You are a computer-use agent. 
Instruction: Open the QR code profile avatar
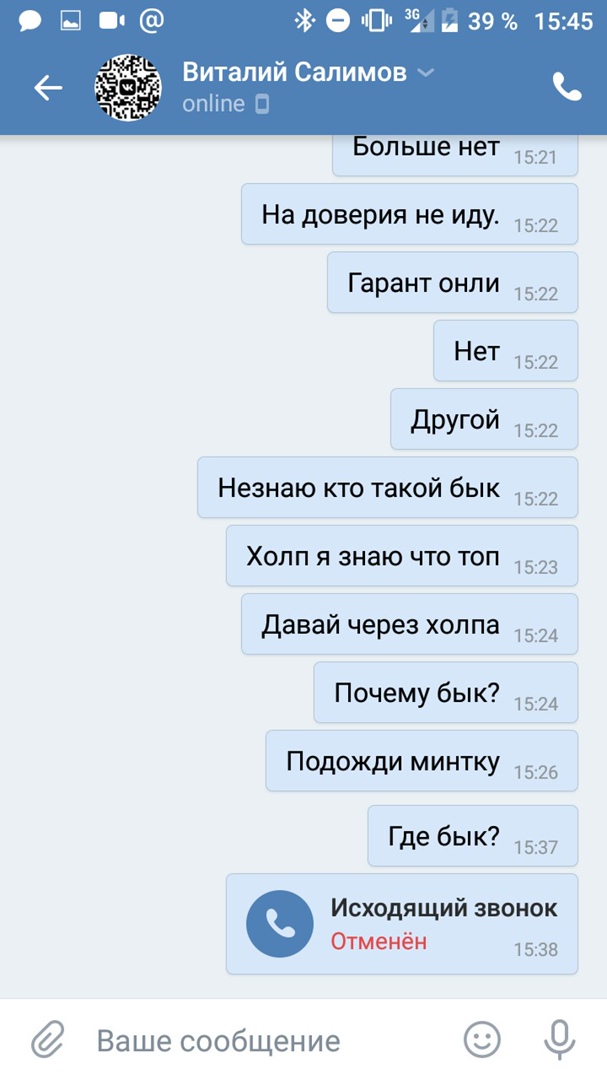[128, 87]
